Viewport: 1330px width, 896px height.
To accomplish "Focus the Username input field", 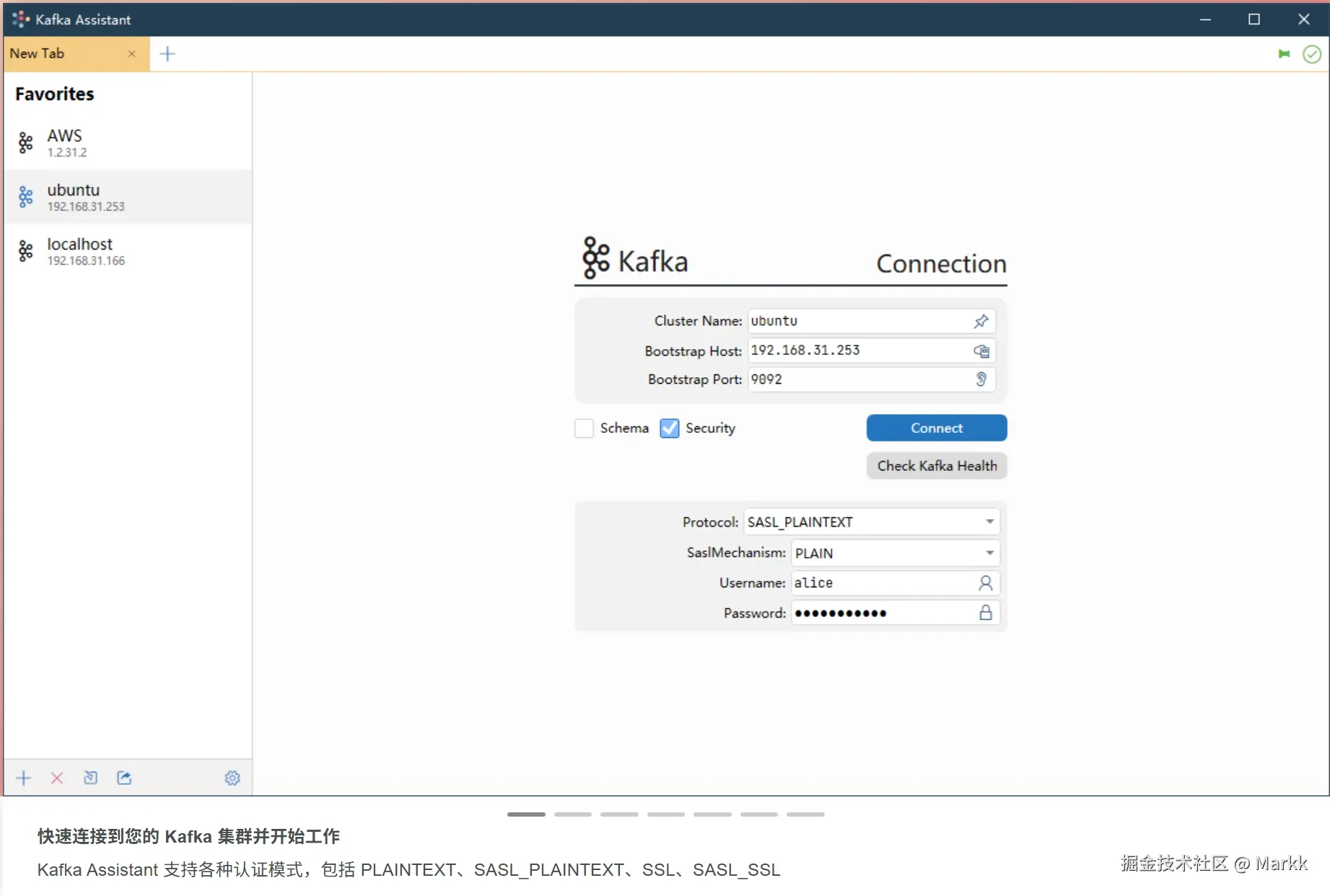I will (896, 583).
